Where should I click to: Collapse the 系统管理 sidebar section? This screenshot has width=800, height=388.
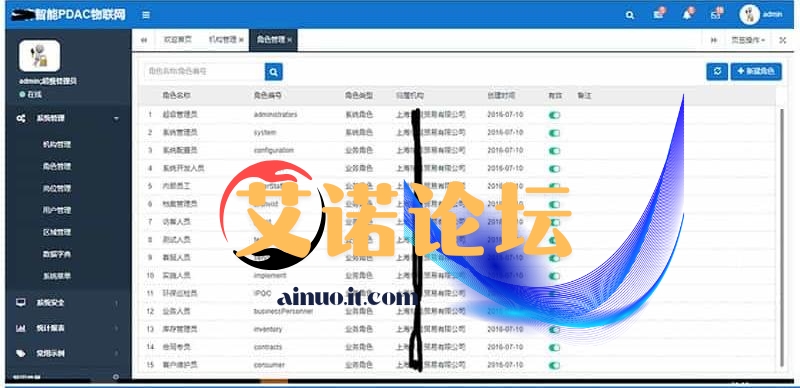[x=68, y=118]
